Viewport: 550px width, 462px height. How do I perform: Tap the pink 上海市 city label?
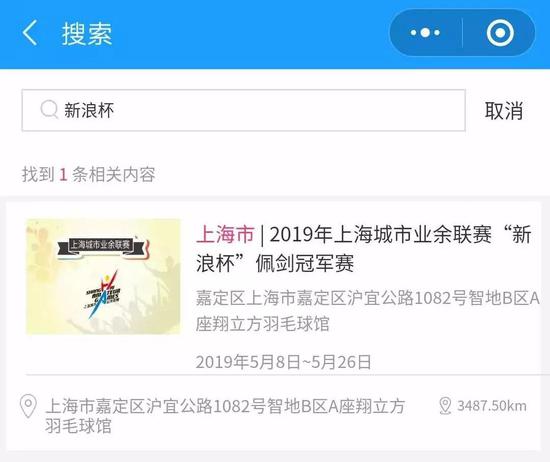pyautogui.click(x=225, y=234)
